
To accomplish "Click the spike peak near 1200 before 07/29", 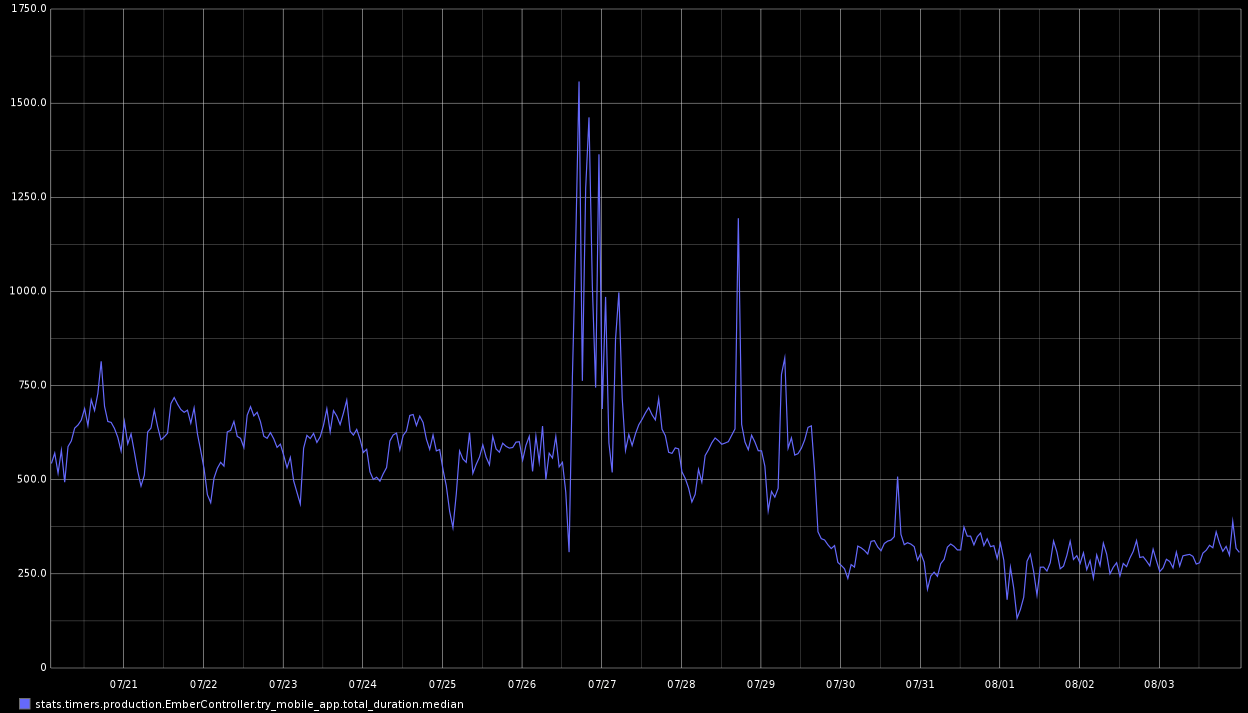I will (738, 219).
